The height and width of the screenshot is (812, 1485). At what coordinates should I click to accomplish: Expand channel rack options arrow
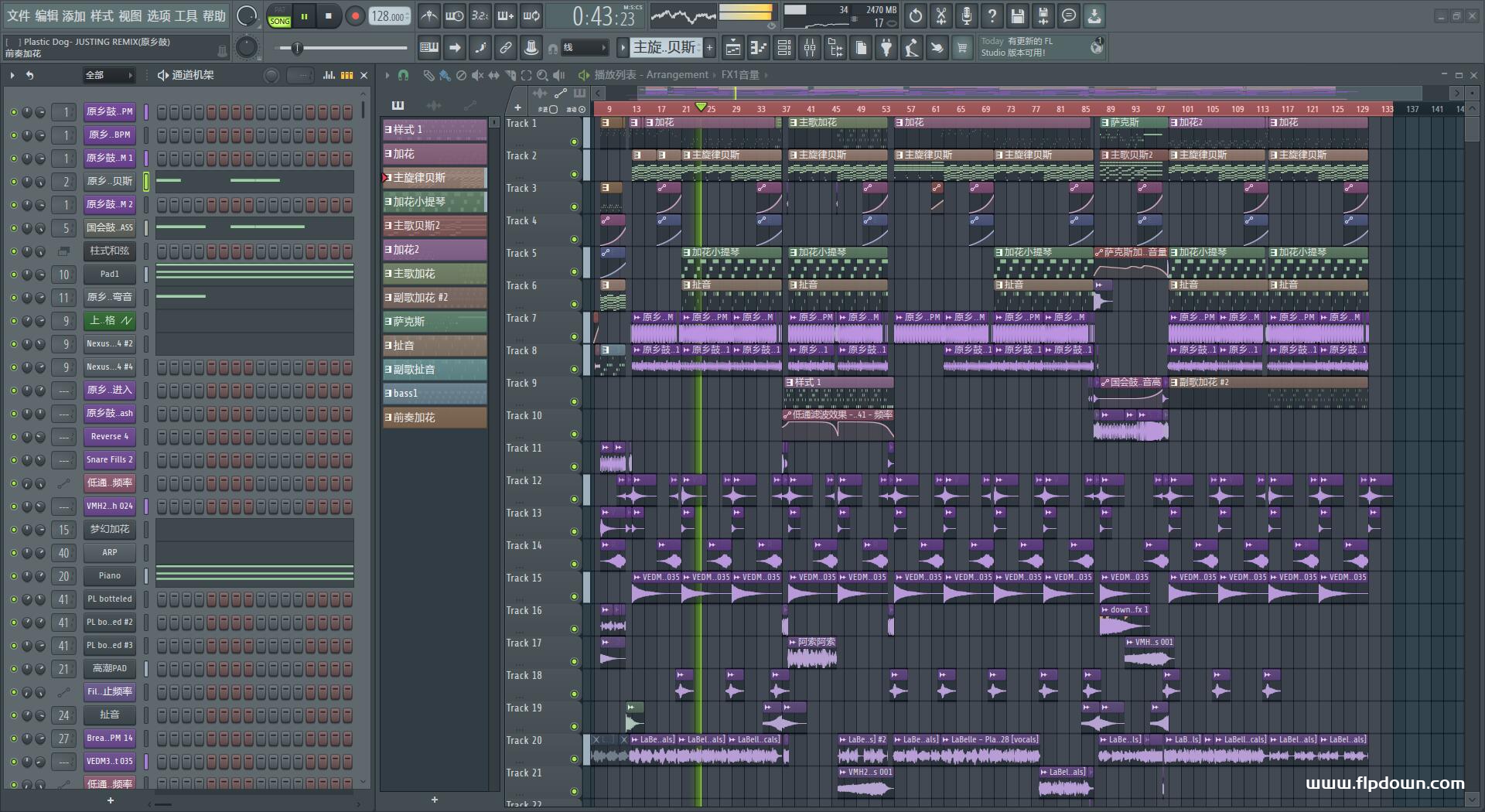click(12, 75)
